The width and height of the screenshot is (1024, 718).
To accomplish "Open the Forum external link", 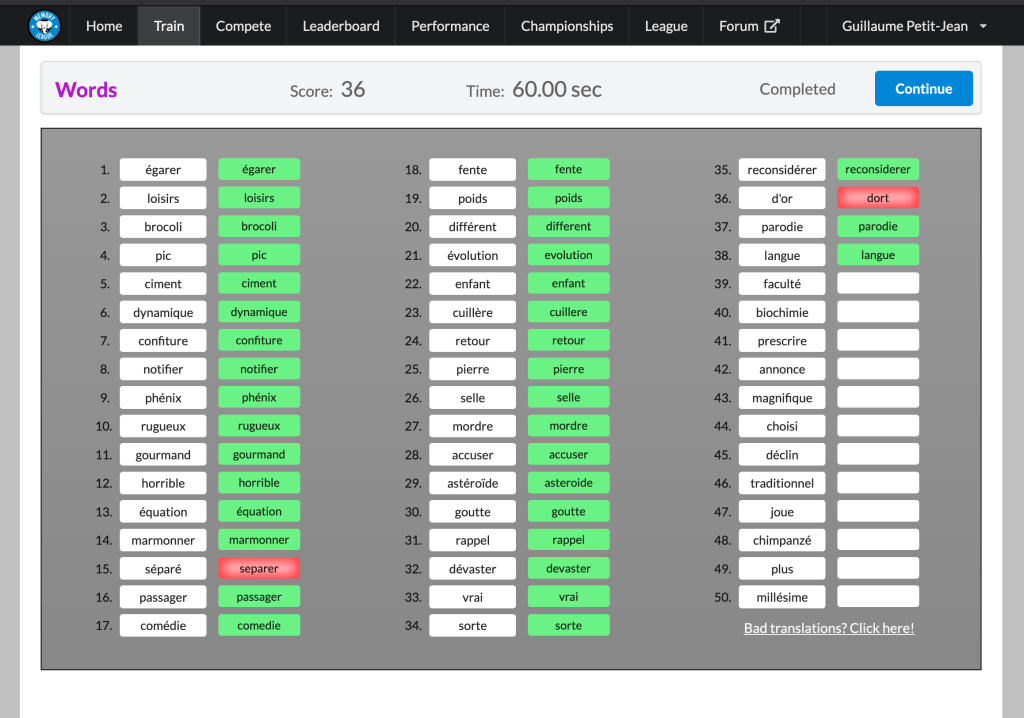I will coord(748,26).
